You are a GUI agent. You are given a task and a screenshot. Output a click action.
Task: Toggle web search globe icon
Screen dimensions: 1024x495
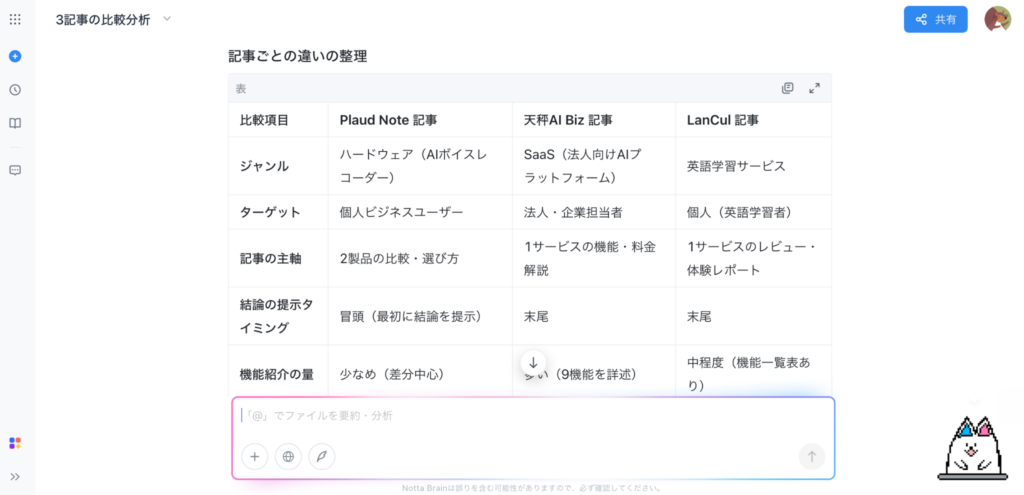288,456
